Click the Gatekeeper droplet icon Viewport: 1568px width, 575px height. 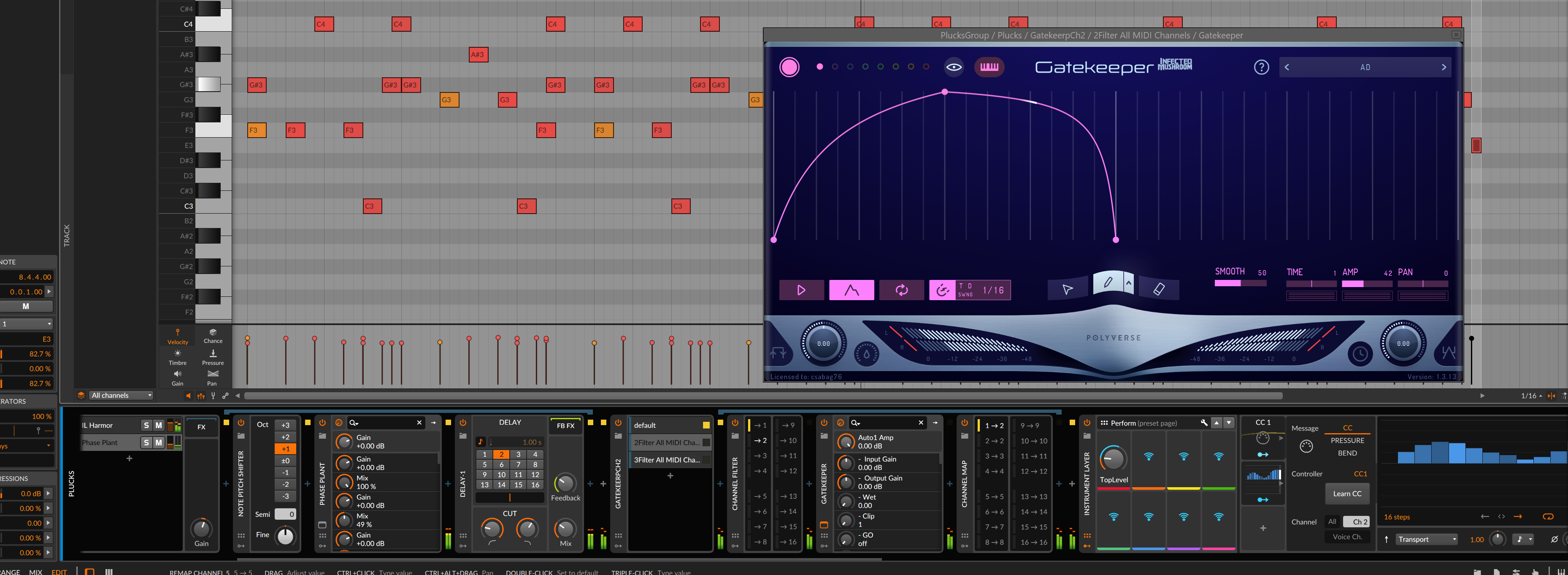click(867, 353)
